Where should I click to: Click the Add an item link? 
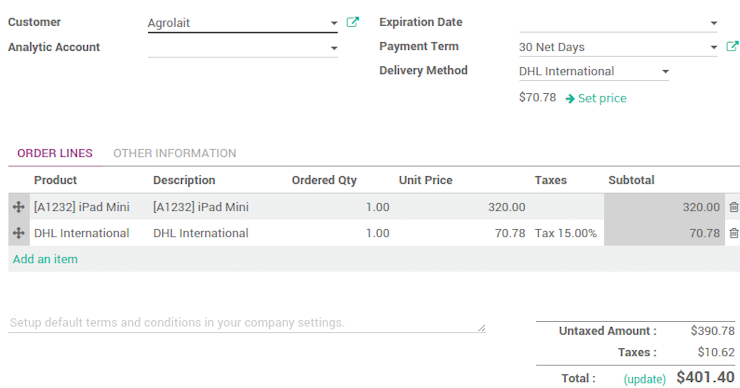[45, 259]
